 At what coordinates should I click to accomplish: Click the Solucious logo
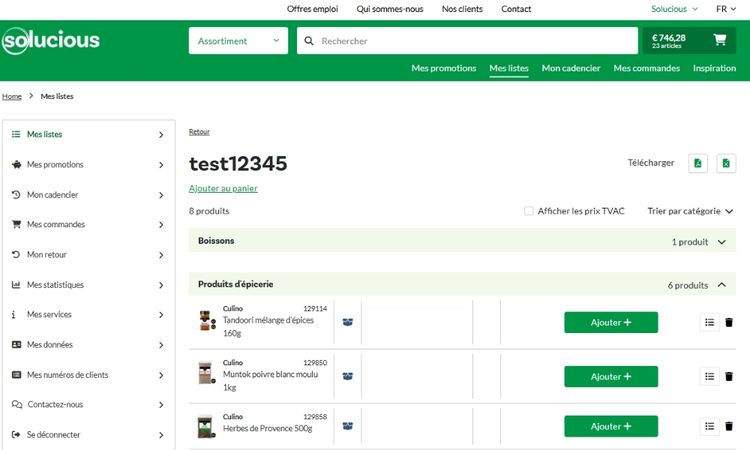click(x=51, y=41)
